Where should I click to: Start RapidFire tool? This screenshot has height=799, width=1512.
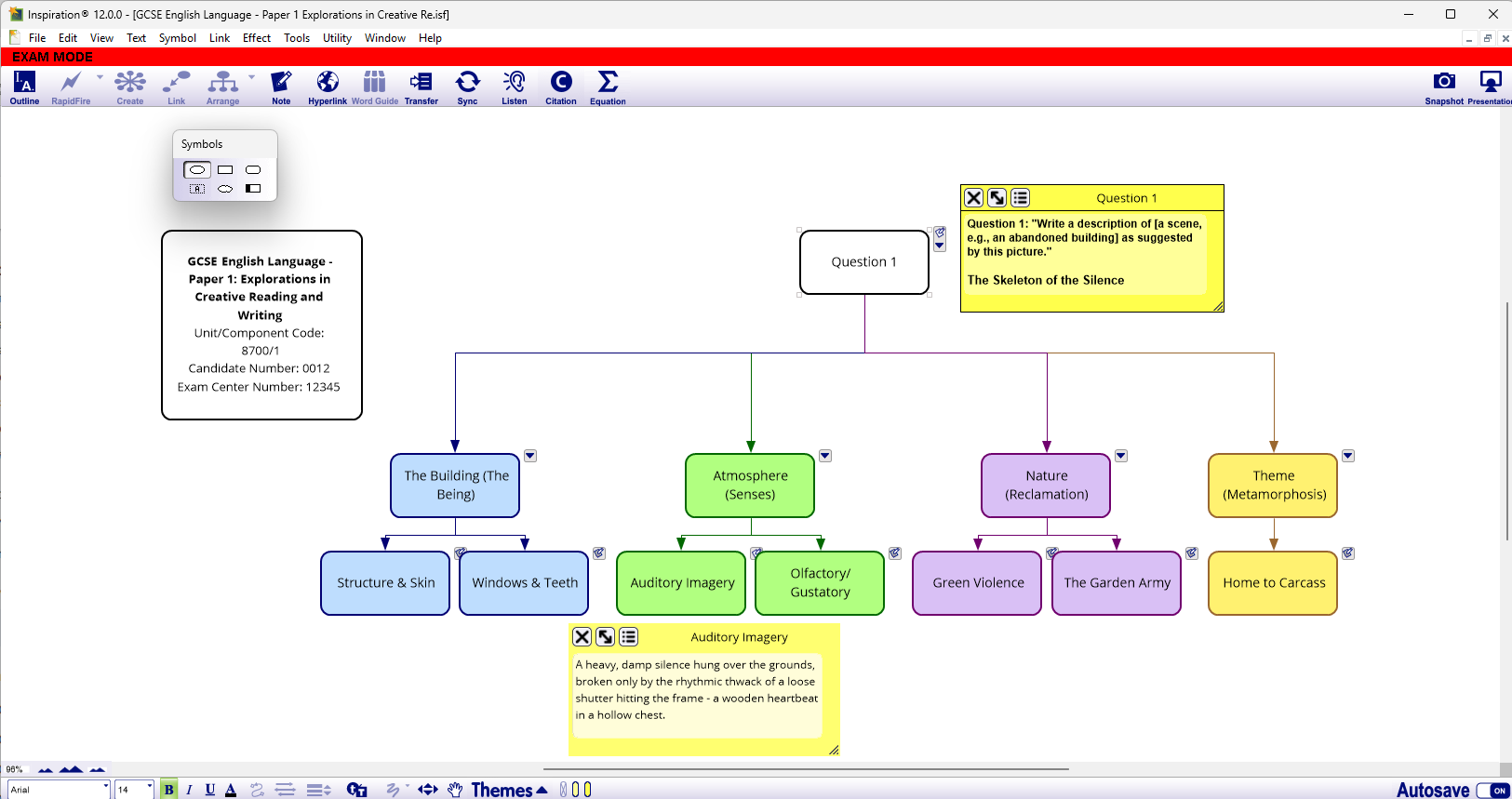point(71,87)
